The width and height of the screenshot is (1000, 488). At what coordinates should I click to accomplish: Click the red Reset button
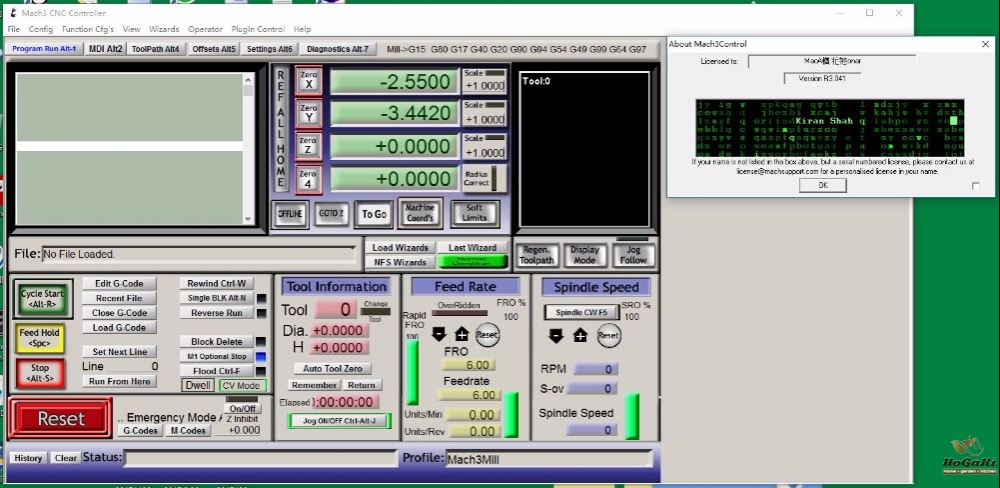61,418
